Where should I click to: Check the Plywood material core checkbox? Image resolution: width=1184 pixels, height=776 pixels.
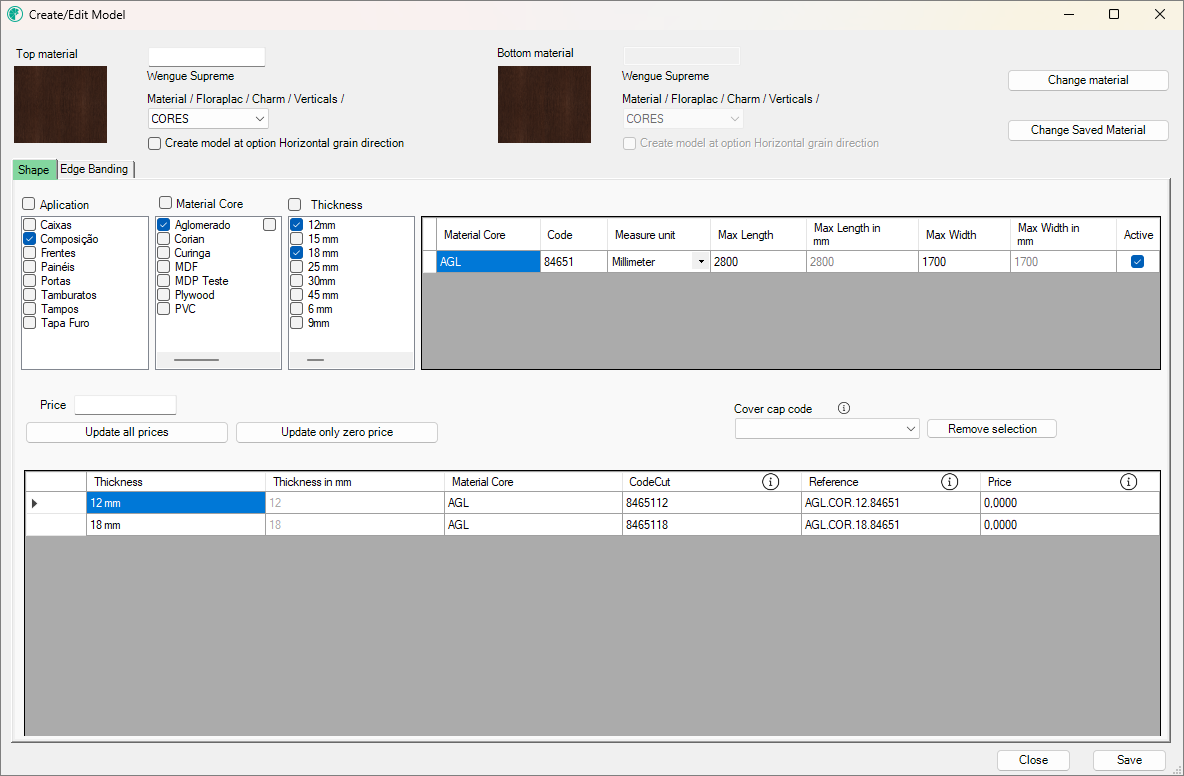(163, 294)
